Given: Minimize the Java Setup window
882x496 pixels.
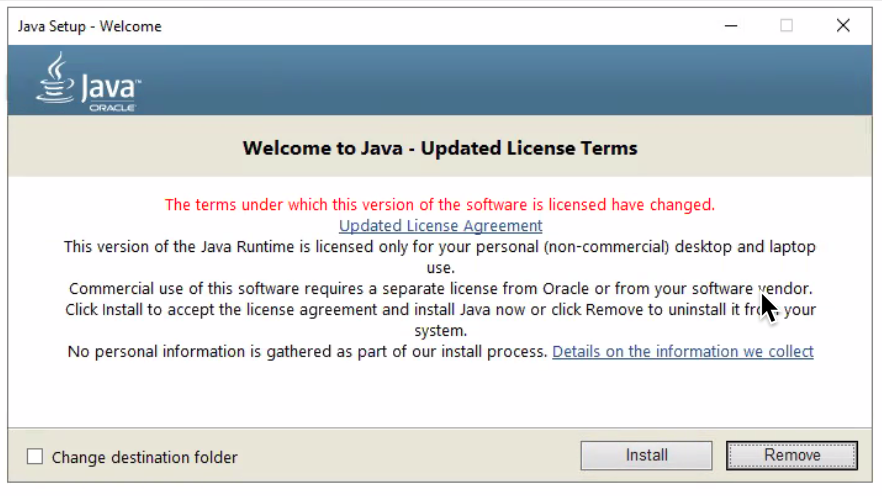Looking at the screenshot, I should tap(731, 26).
